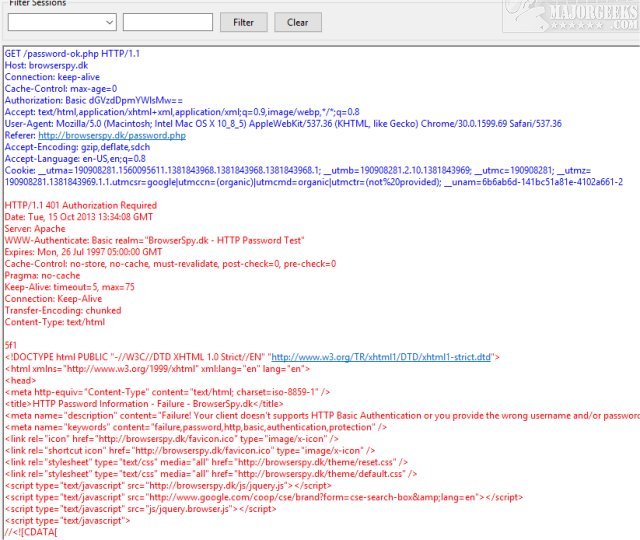Select the script src js/jquery.browser.js line
640x540 pixels.
point(140,509)
